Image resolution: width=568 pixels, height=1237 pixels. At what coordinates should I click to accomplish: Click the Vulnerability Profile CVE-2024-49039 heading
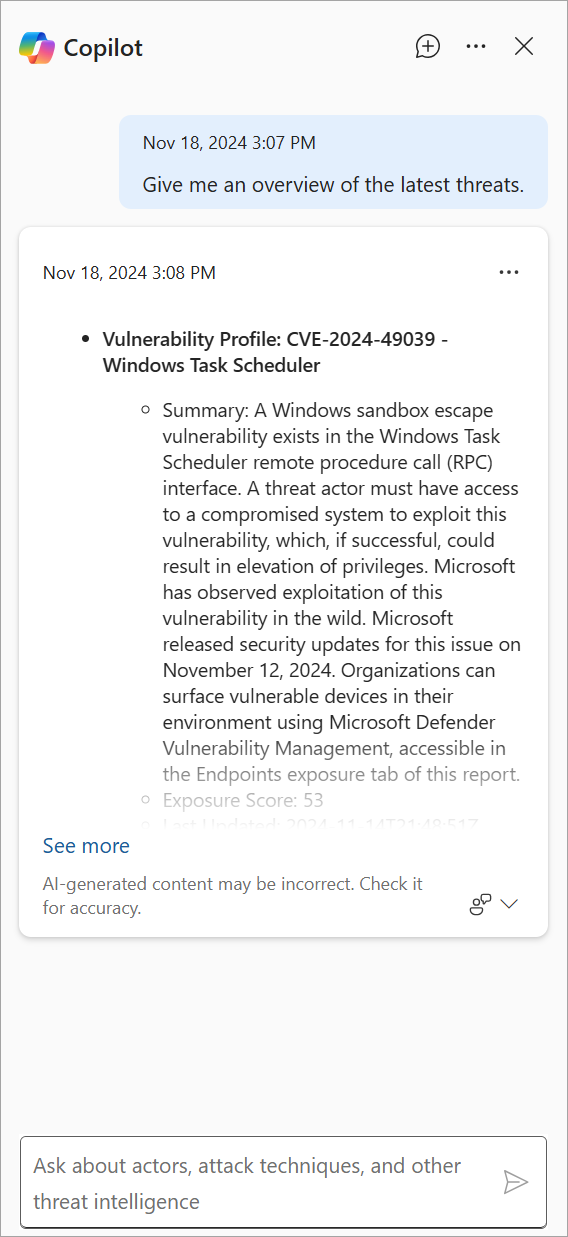pyautogui.click(x=275, y=352)
